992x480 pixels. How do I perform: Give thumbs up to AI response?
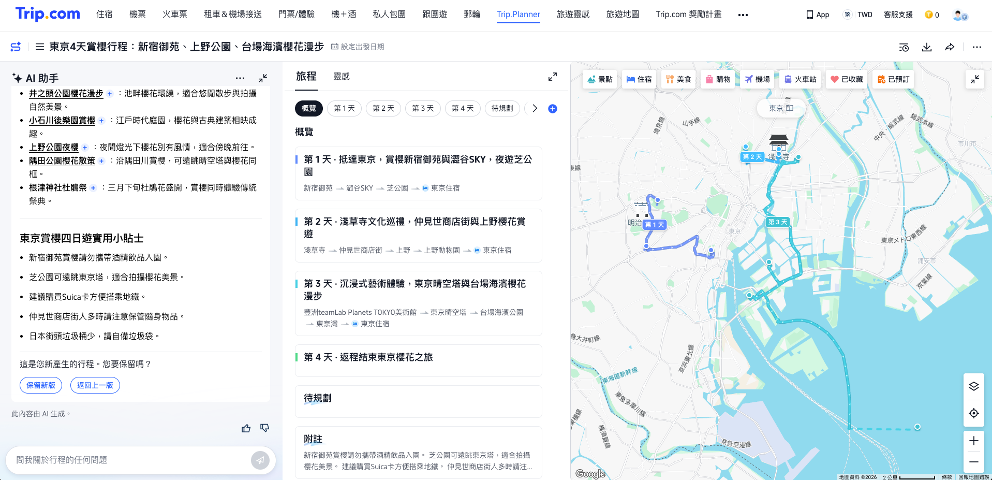pos(246,428)
